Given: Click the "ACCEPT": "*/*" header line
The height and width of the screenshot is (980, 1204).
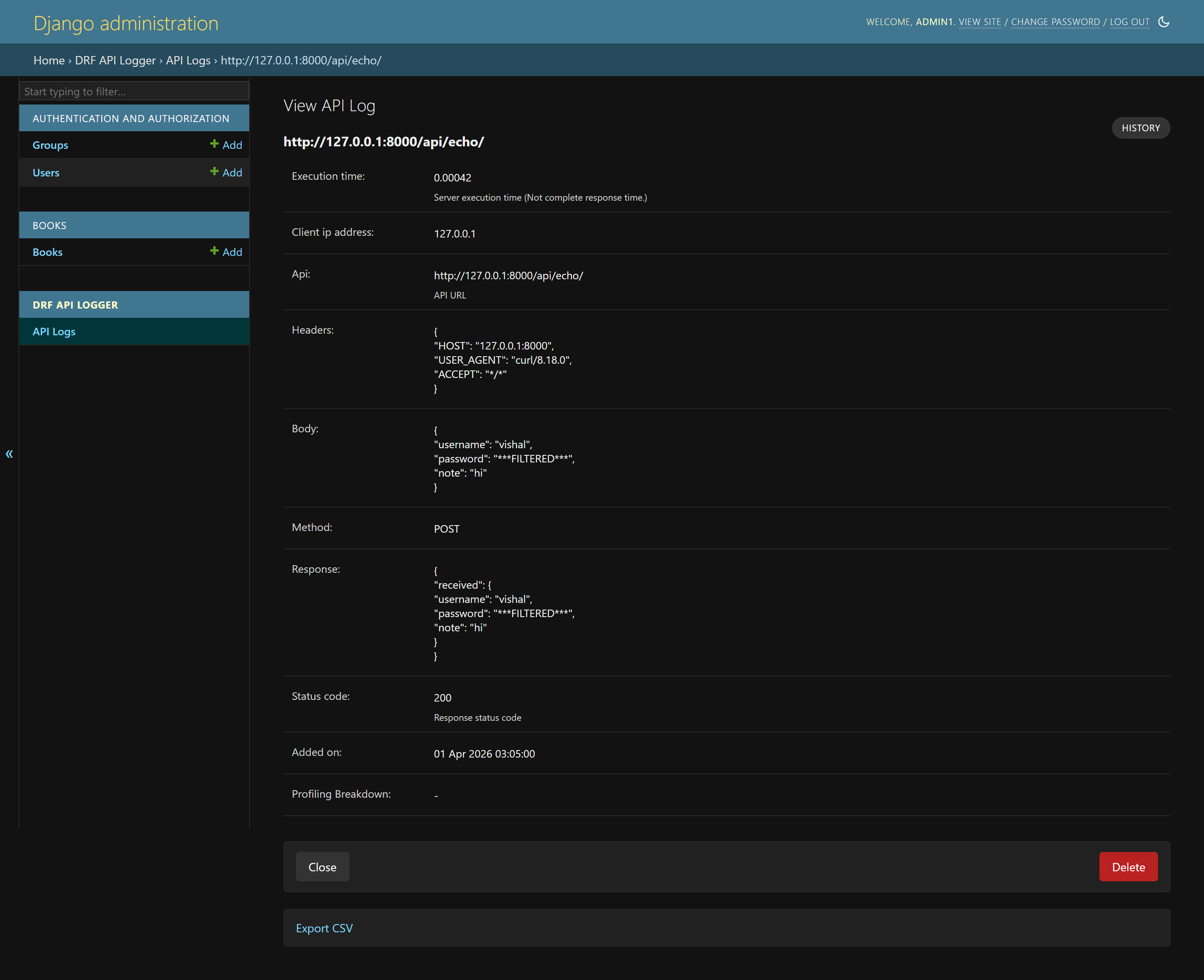Looking at the screenshot, I should pyautogui.click(x=469, y=374).
